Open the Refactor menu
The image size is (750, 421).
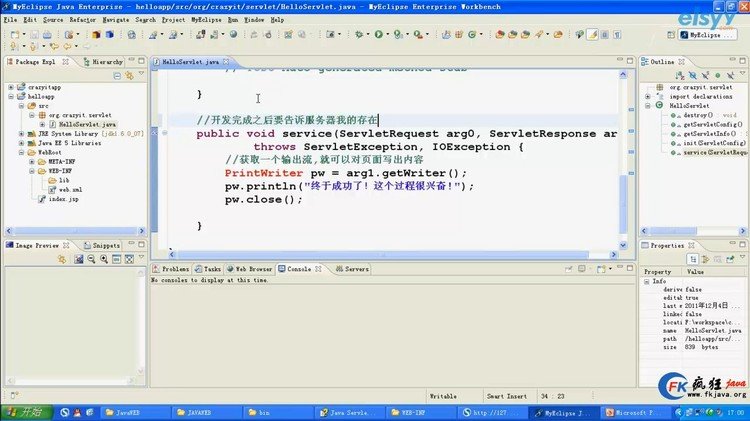coord(82,20)
